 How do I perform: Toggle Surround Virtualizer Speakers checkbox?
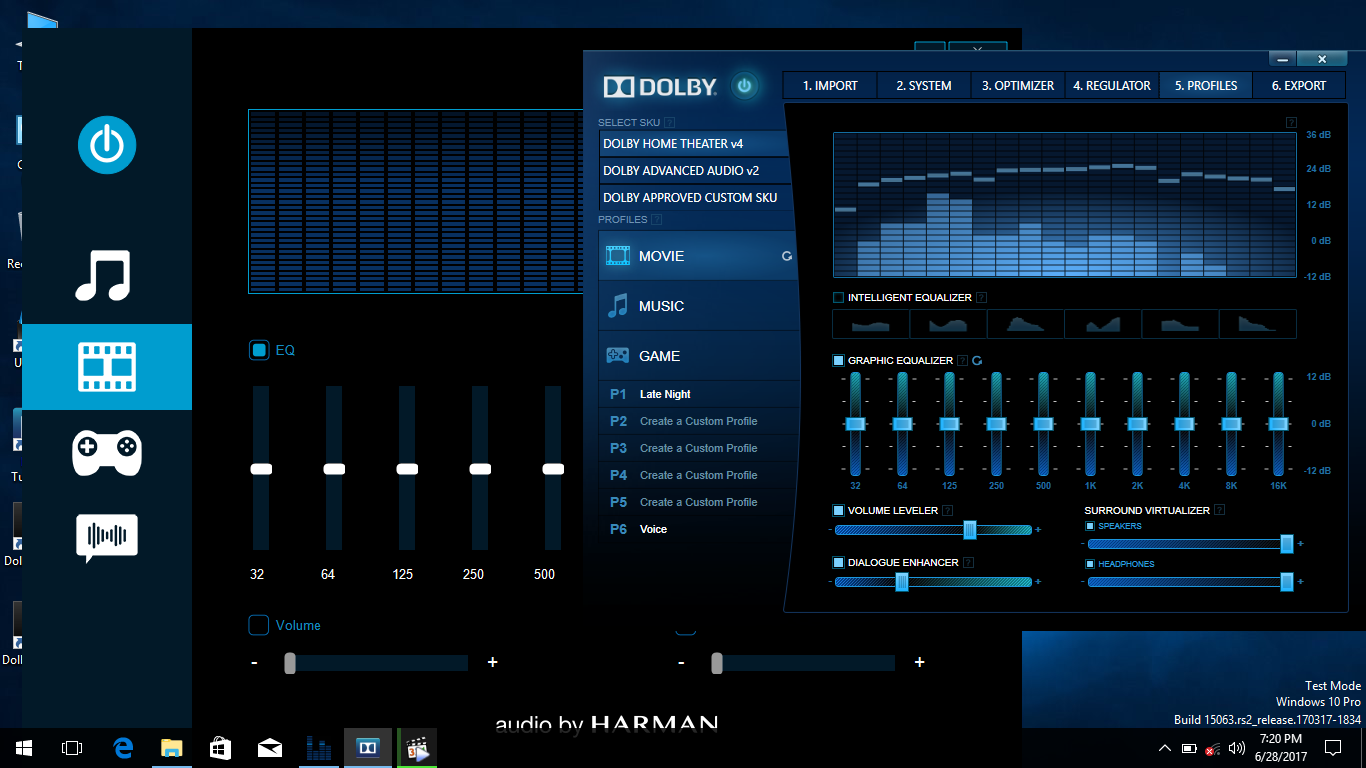pyautogui.click(x=1090, y=526)
